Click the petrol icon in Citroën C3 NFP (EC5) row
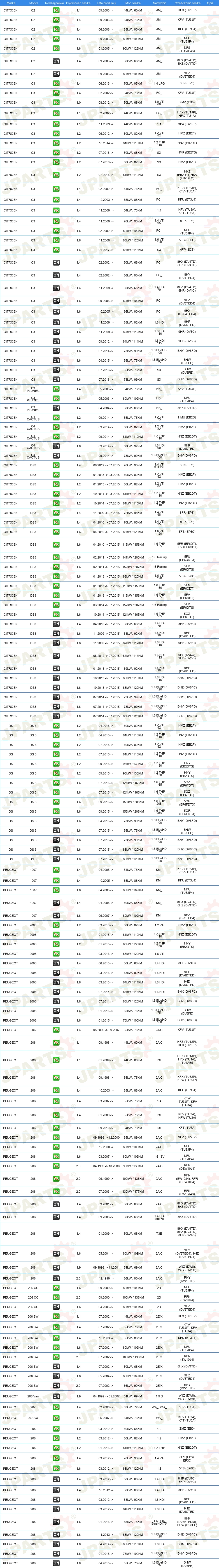 (56, 250)
